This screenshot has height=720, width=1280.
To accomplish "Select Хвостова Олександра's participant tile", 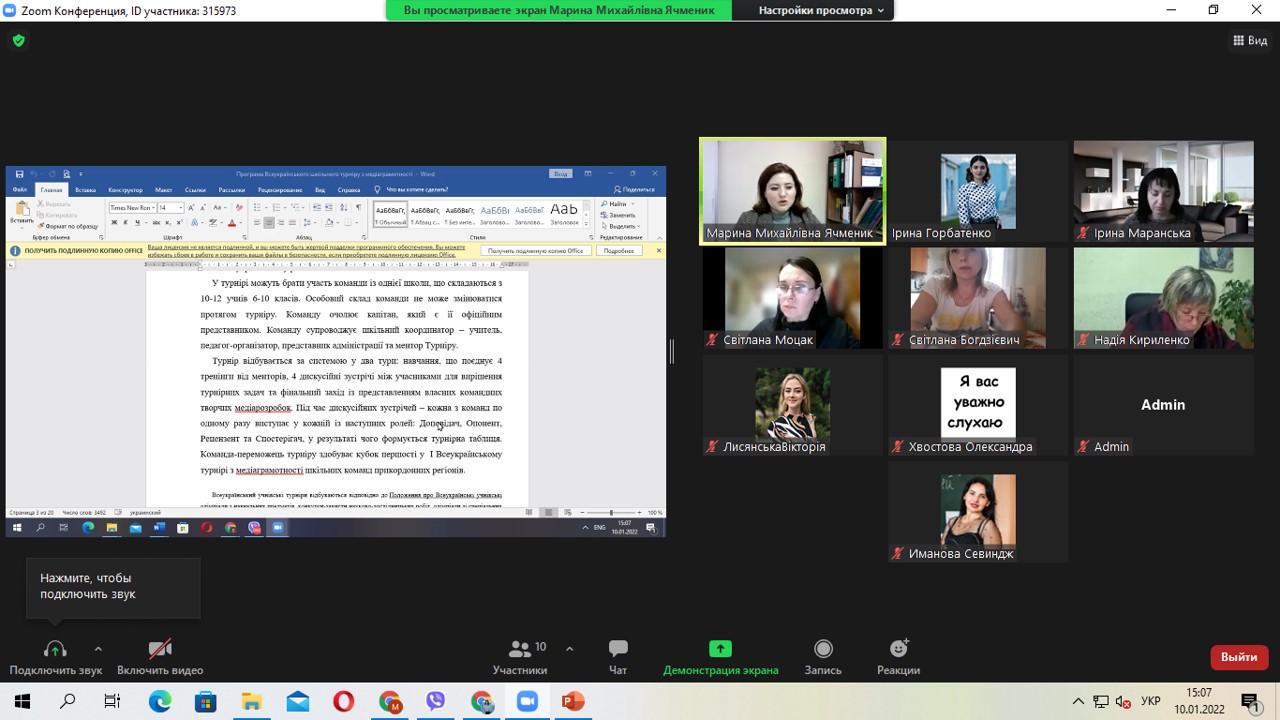I will tap(977, 405).
